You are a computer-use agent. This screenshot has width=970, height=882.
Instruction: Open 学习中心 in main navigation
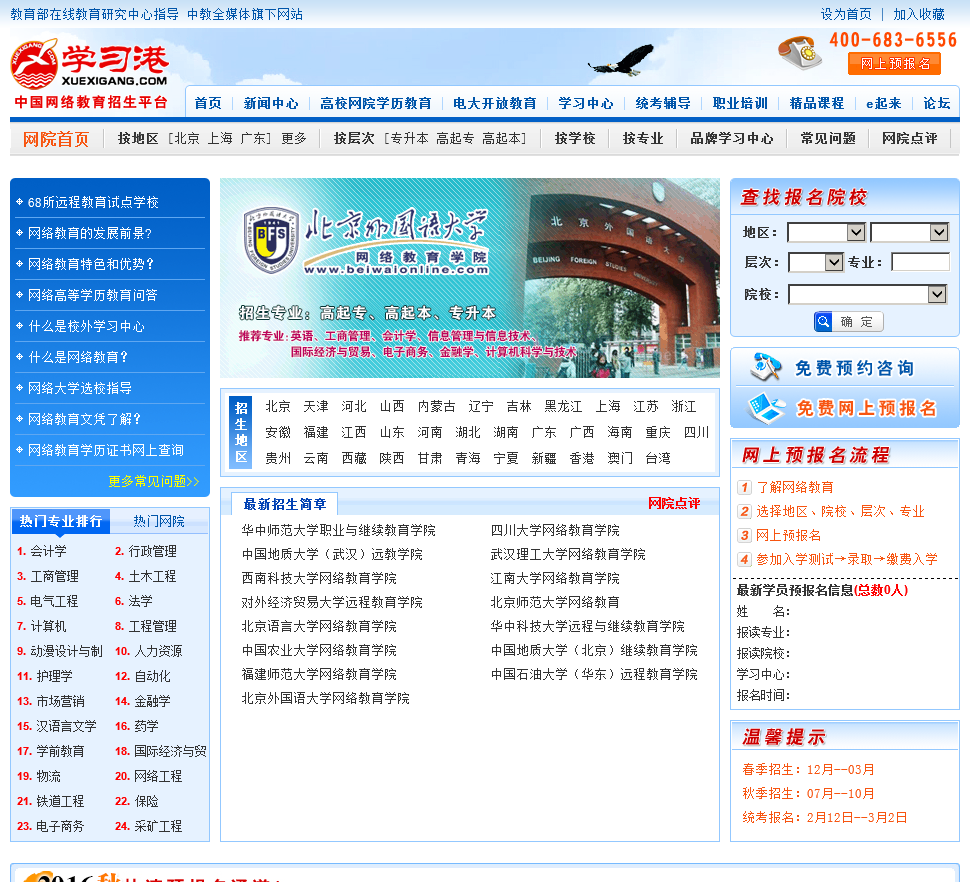click(585, 103)
